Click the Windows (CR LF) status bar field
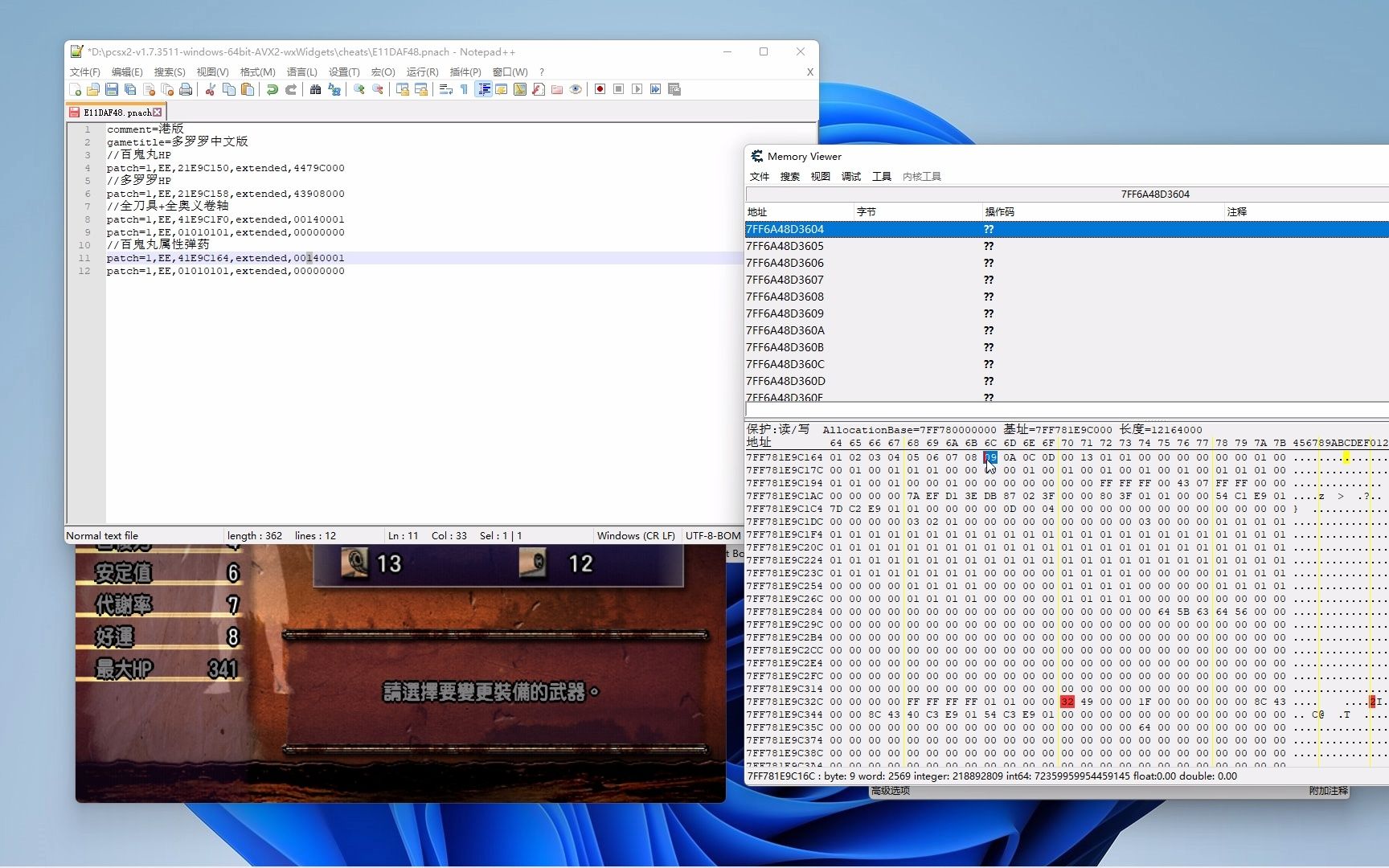The width and height of the screenshot is (1389, 868). (x=636, y=536)
